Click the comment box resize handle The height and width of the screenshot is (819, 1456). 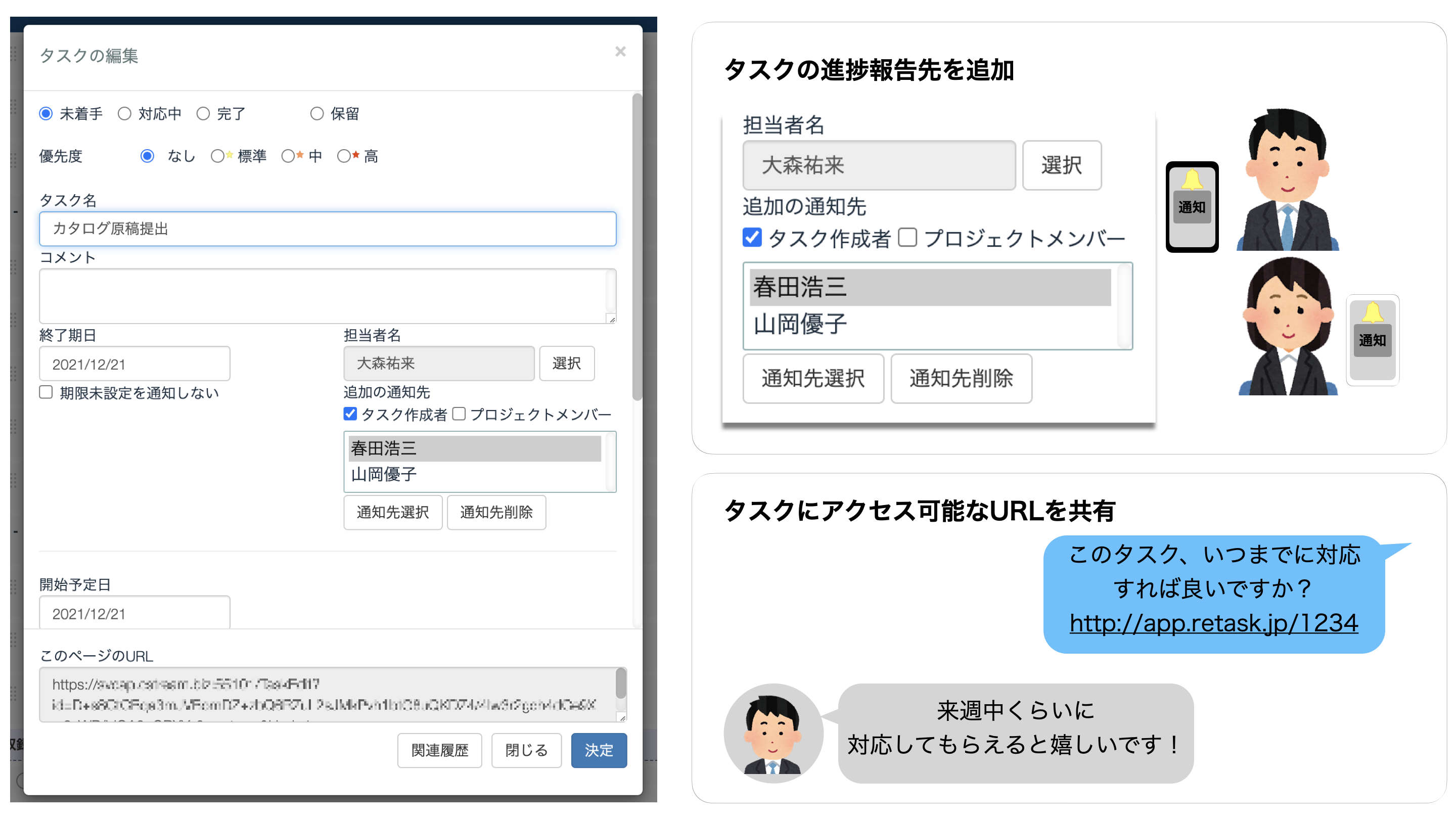611,320
